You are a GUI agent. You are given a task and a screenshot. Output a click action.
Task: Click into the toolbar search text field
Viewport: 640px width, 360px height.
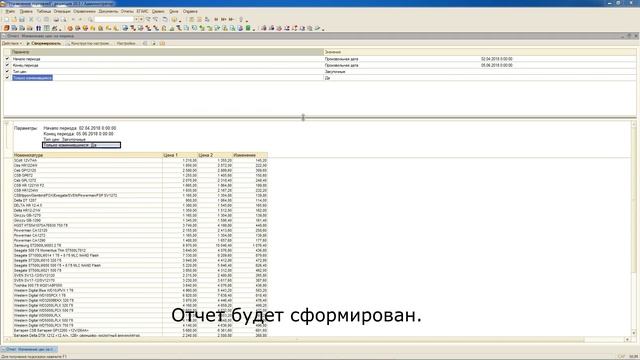click(x=114, y=20)
